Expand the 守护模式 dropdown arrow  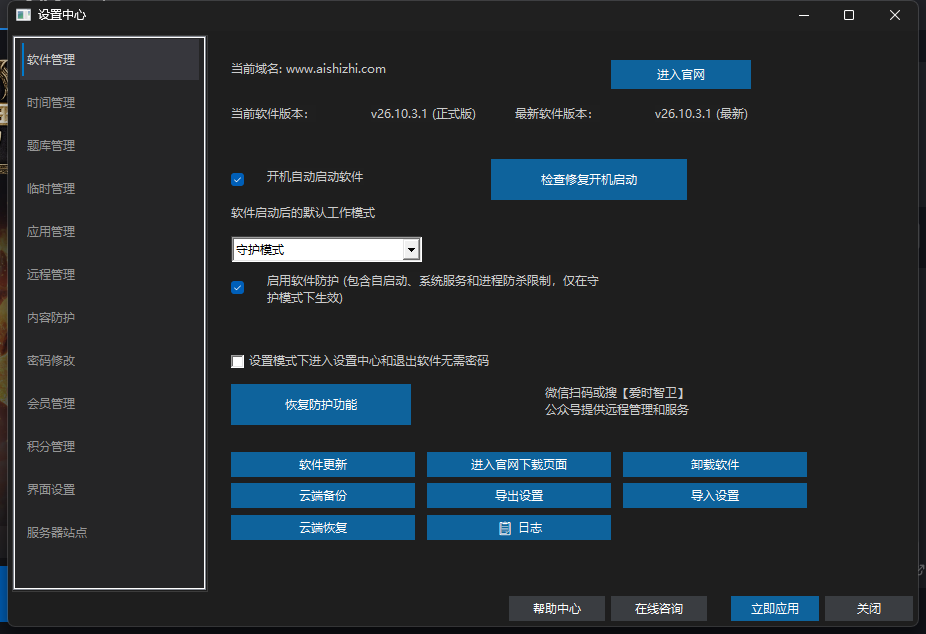point(411,250)
